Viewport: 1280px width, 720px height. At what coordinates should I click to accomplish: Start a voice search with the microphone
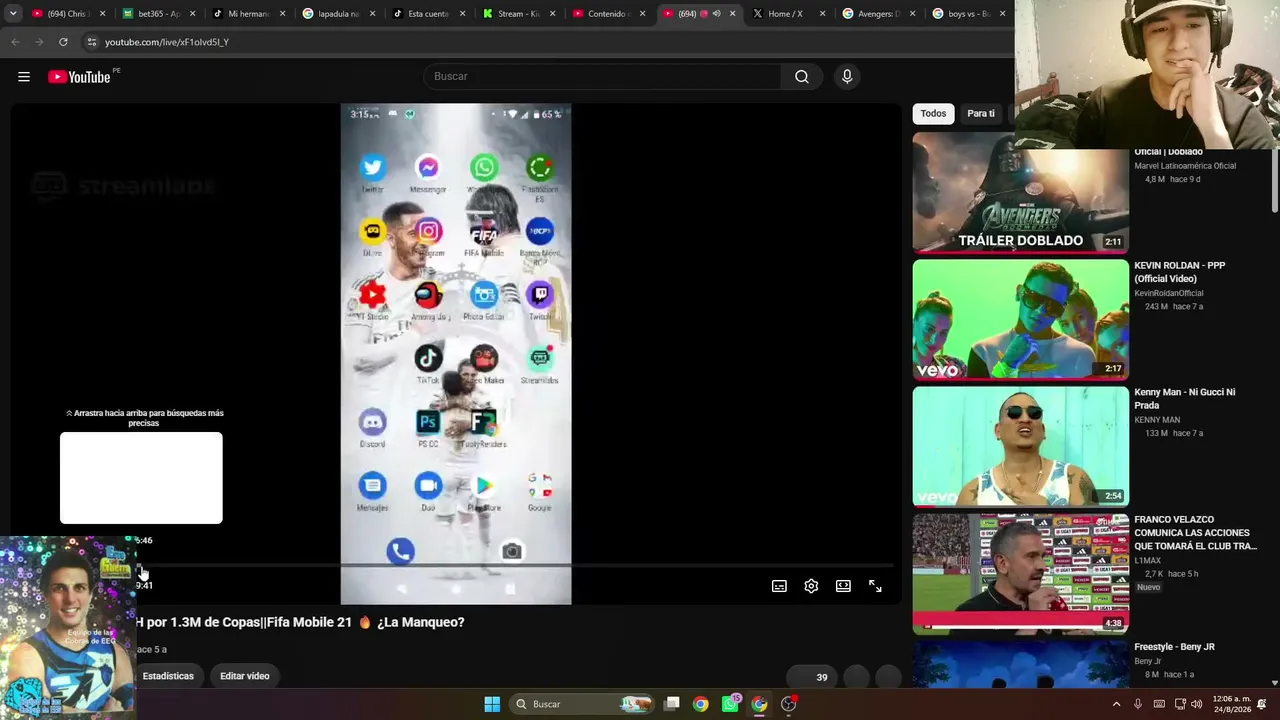click(x=847, y=77)
